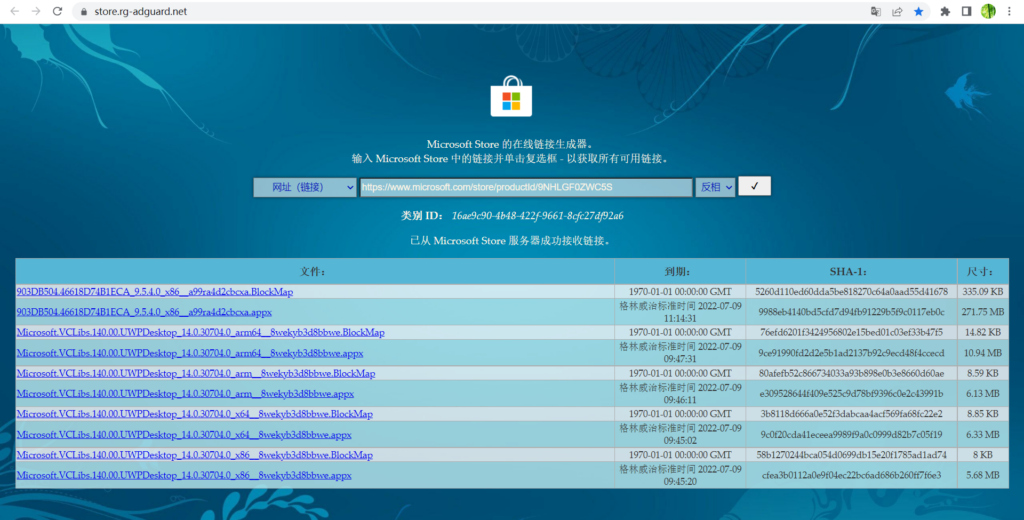The image size is (1024, 520).
Task: Download VCLibs arm BlockMap link
Action: 196,374
